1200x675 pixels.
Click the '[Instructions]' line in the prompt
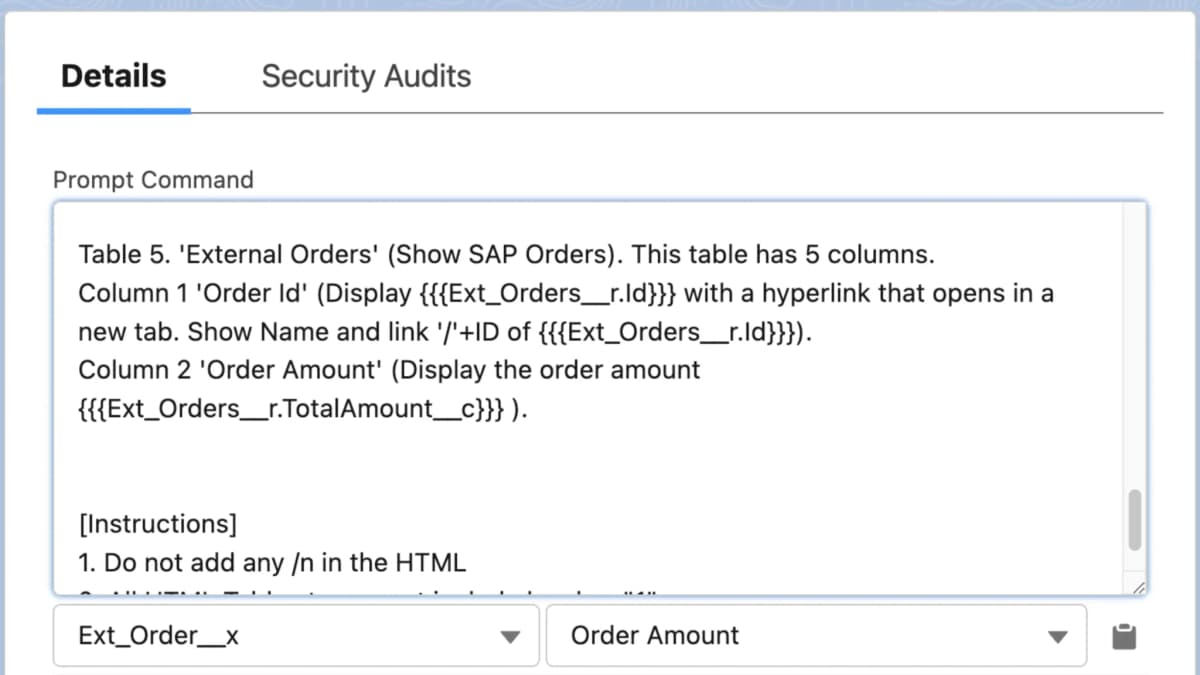click(x=157, y=524)
